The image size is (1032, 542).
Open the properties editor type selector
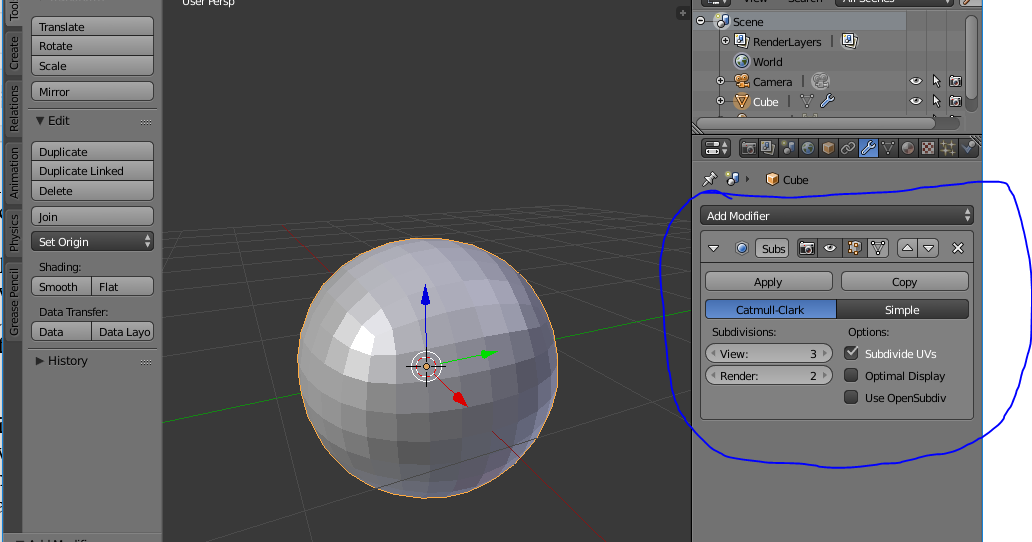(x=716, y=148)
